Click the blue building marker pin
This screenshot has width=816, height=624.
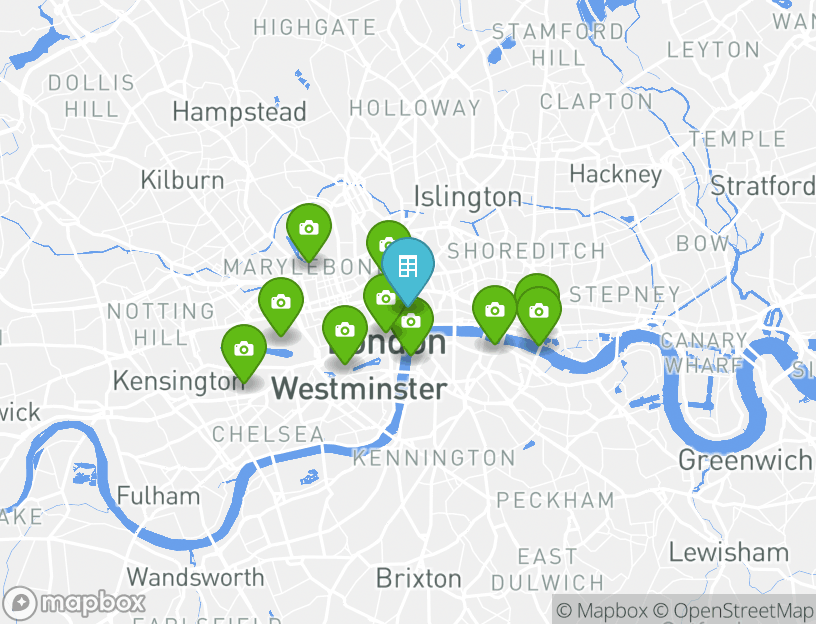coord(408,267)
